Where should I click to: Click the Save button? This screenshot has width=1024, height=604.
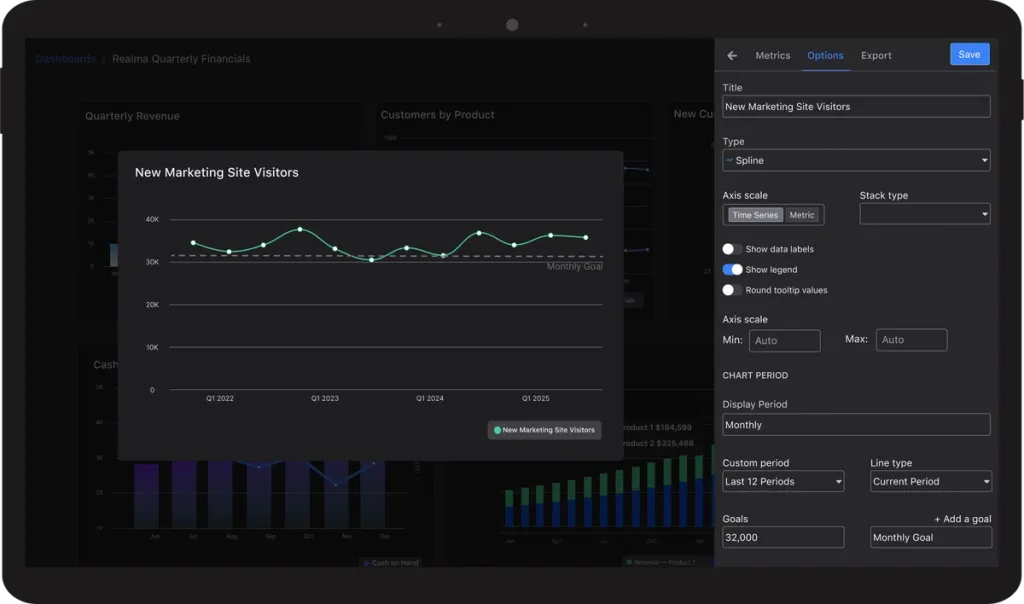click(x=969, y=54)
